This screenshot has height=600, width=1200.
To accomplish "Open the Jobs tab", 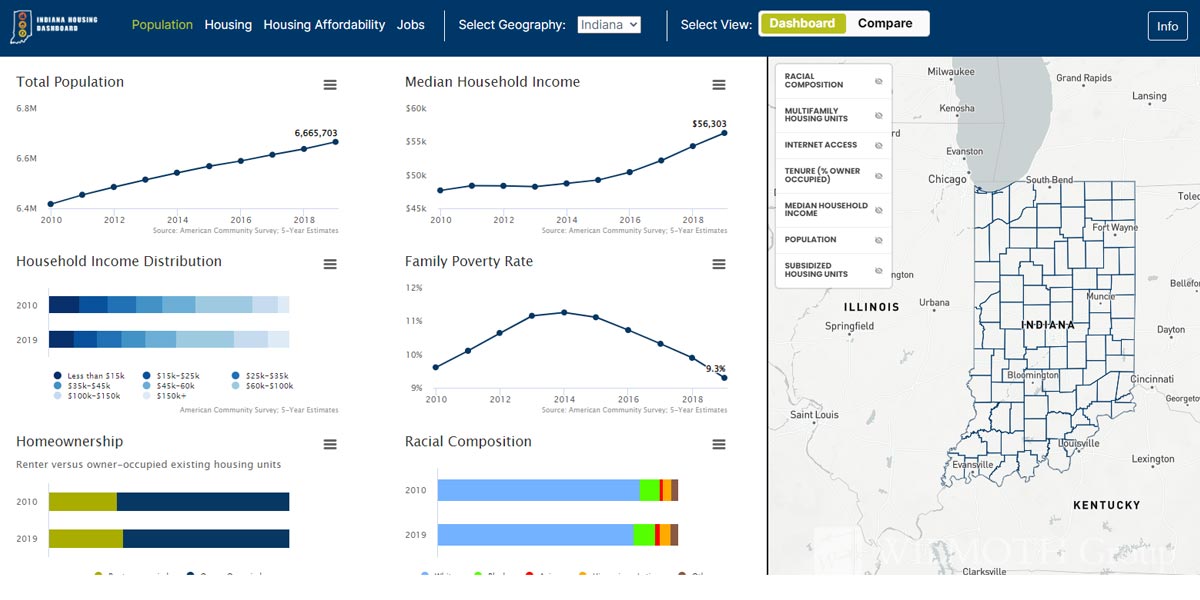I will click(411, 25).
